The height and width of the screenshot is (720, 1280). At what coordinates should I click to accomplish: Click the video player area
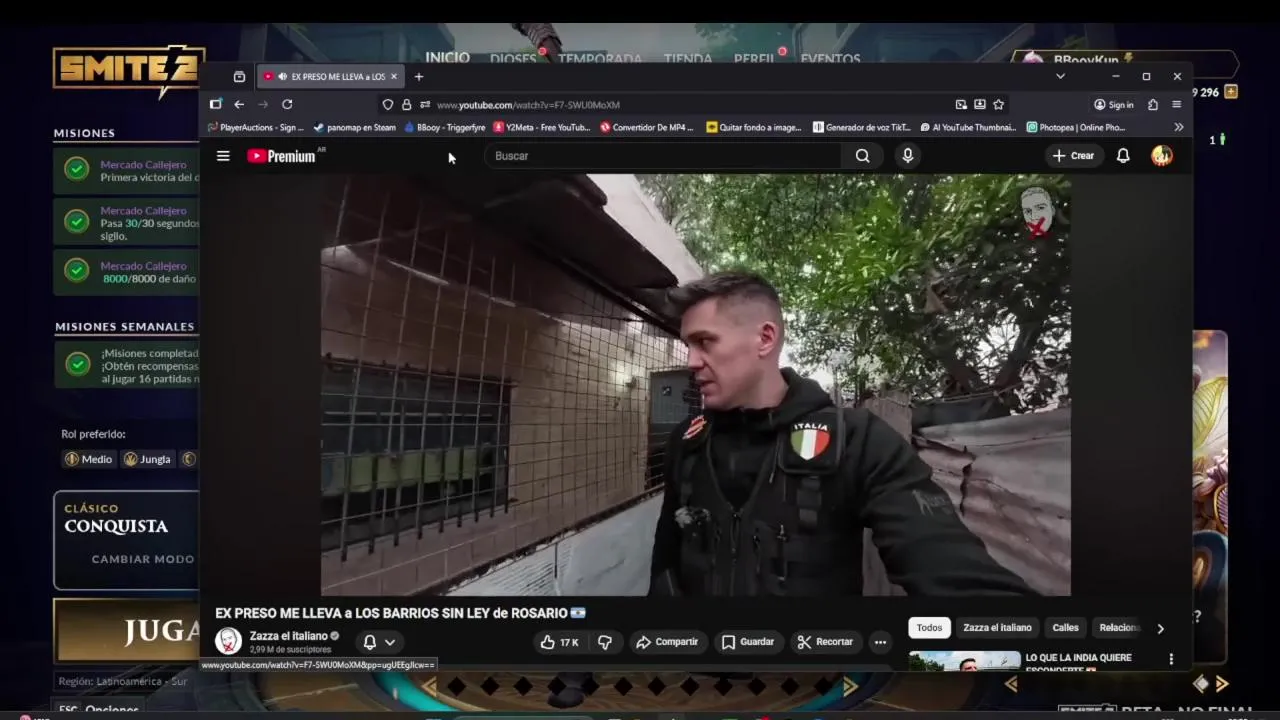coord(695,385)
